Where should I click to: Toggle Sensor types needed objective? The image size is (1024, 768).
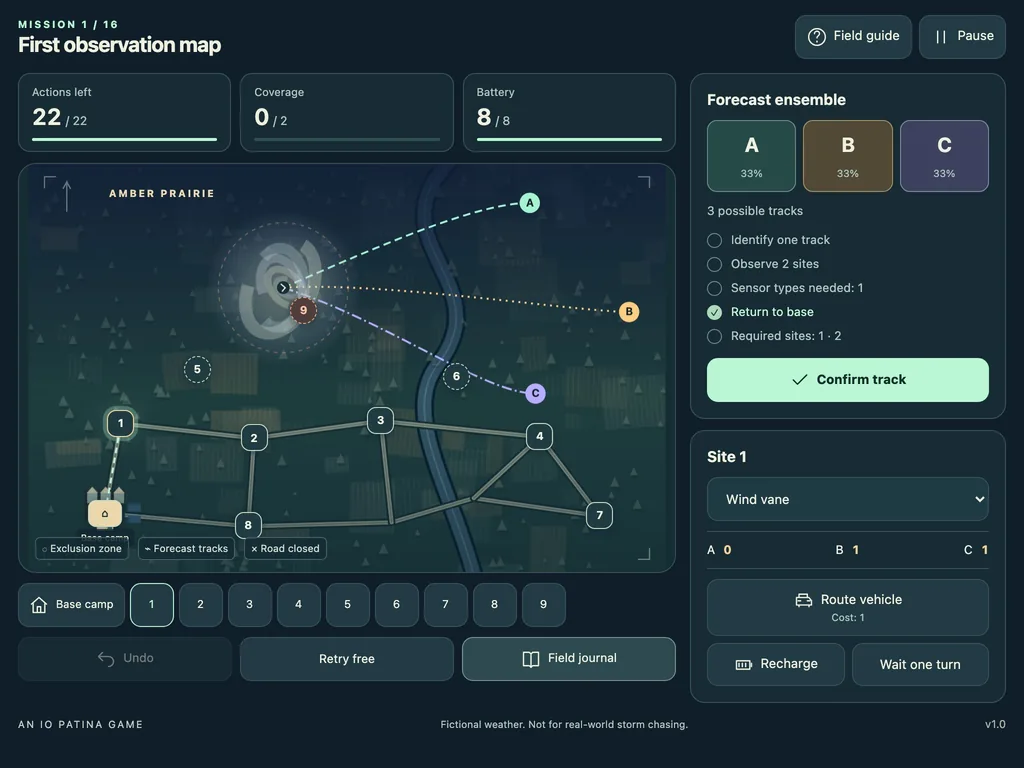click(714, 288)
